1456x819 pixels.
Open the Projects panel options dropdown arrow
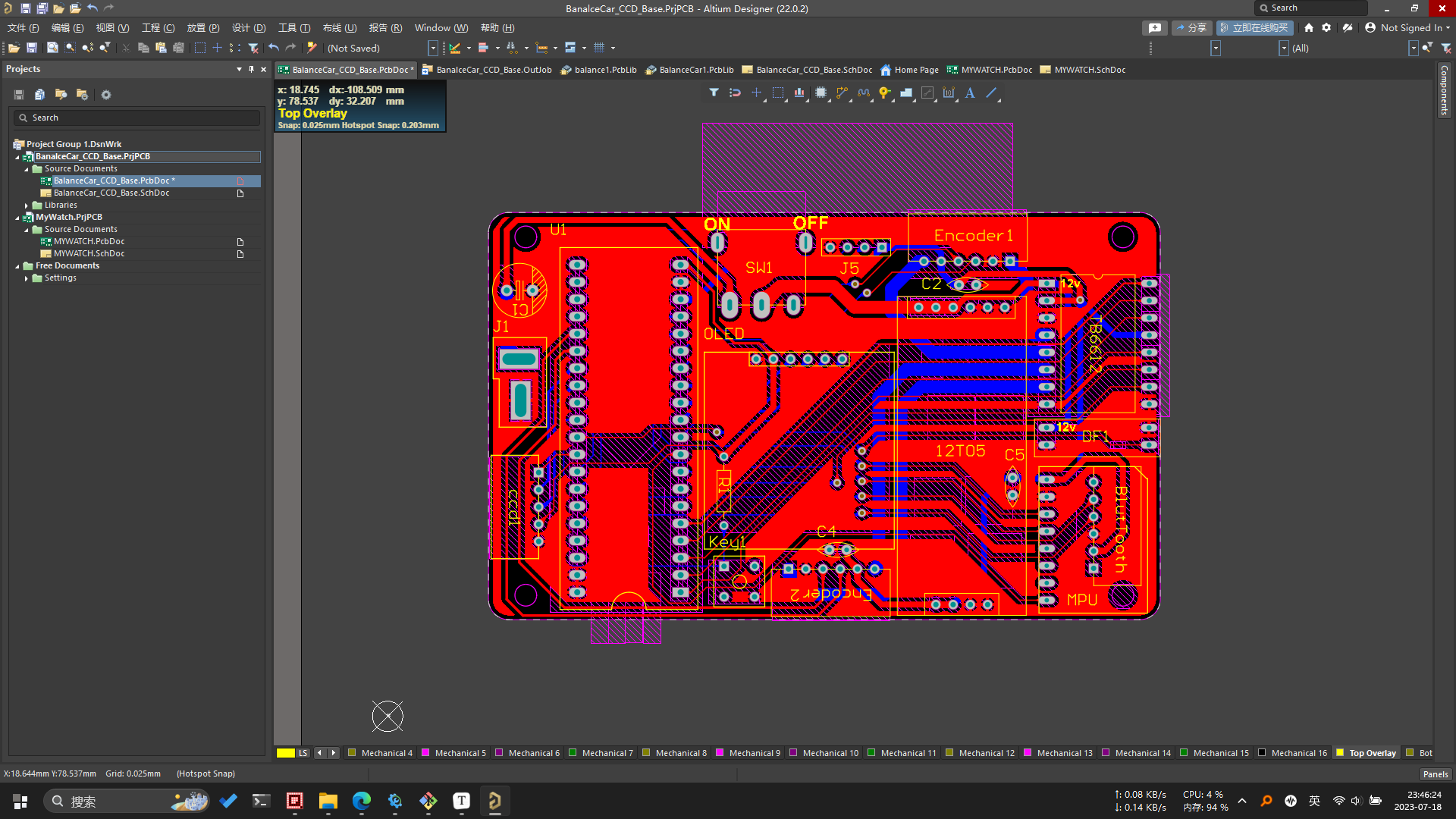click(x=240, y=69)
